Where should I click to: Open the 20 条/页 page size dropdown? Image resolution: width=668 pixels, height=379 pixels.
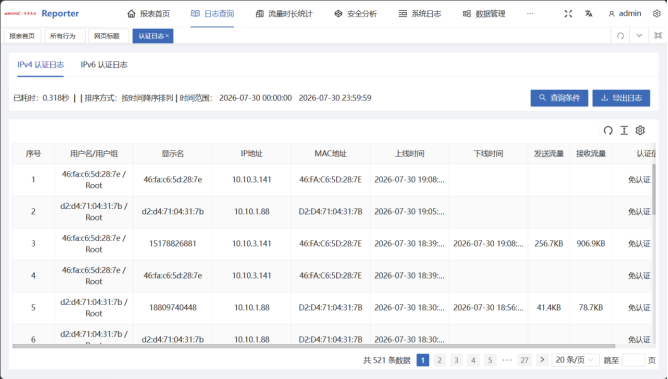pyautogui.click(x=575, y=360)
